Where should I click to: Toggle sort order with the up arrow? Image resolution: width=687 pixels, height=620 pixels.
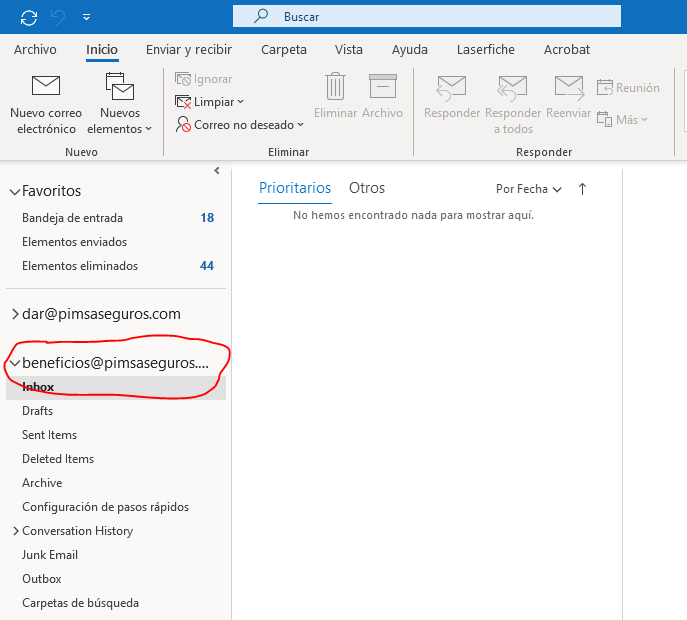(582, 189)
